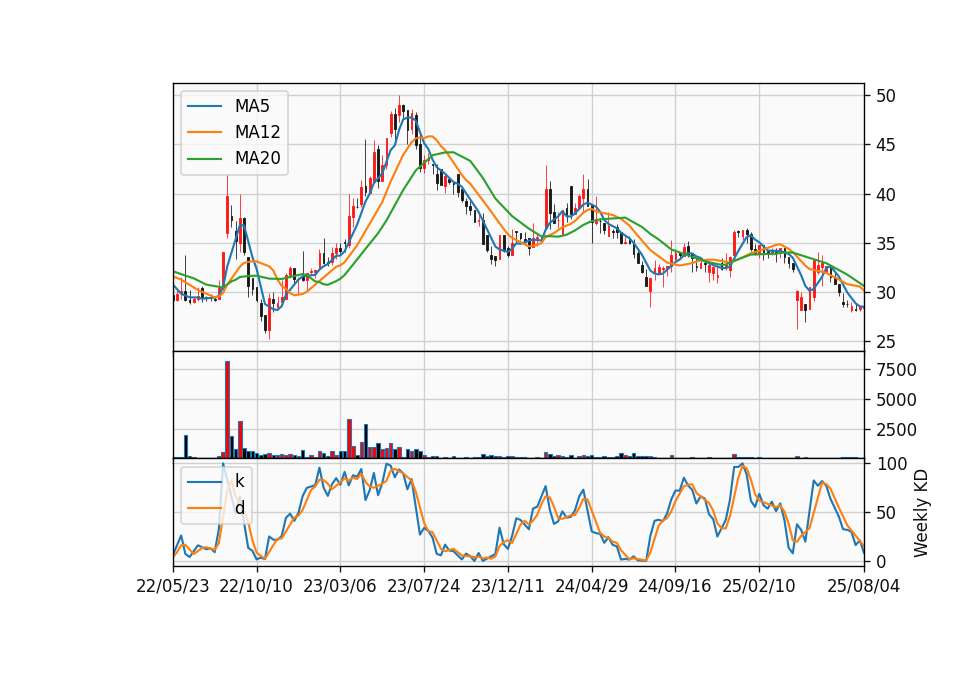Viewport: 960px width, 690px height.
Task: Click the MA12 legend label
Action: [x=257, y=132]
